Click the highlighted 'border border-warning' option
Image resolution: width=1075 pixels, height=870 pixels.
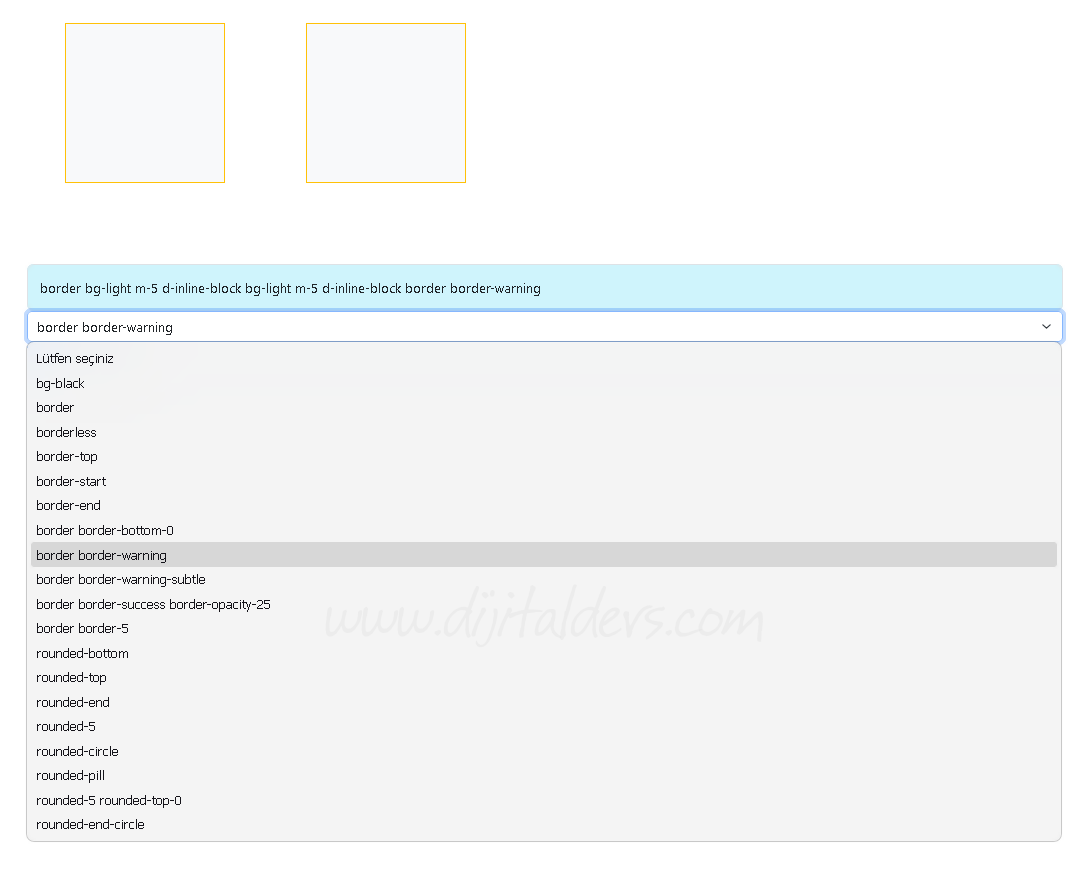tap(102, 555)
